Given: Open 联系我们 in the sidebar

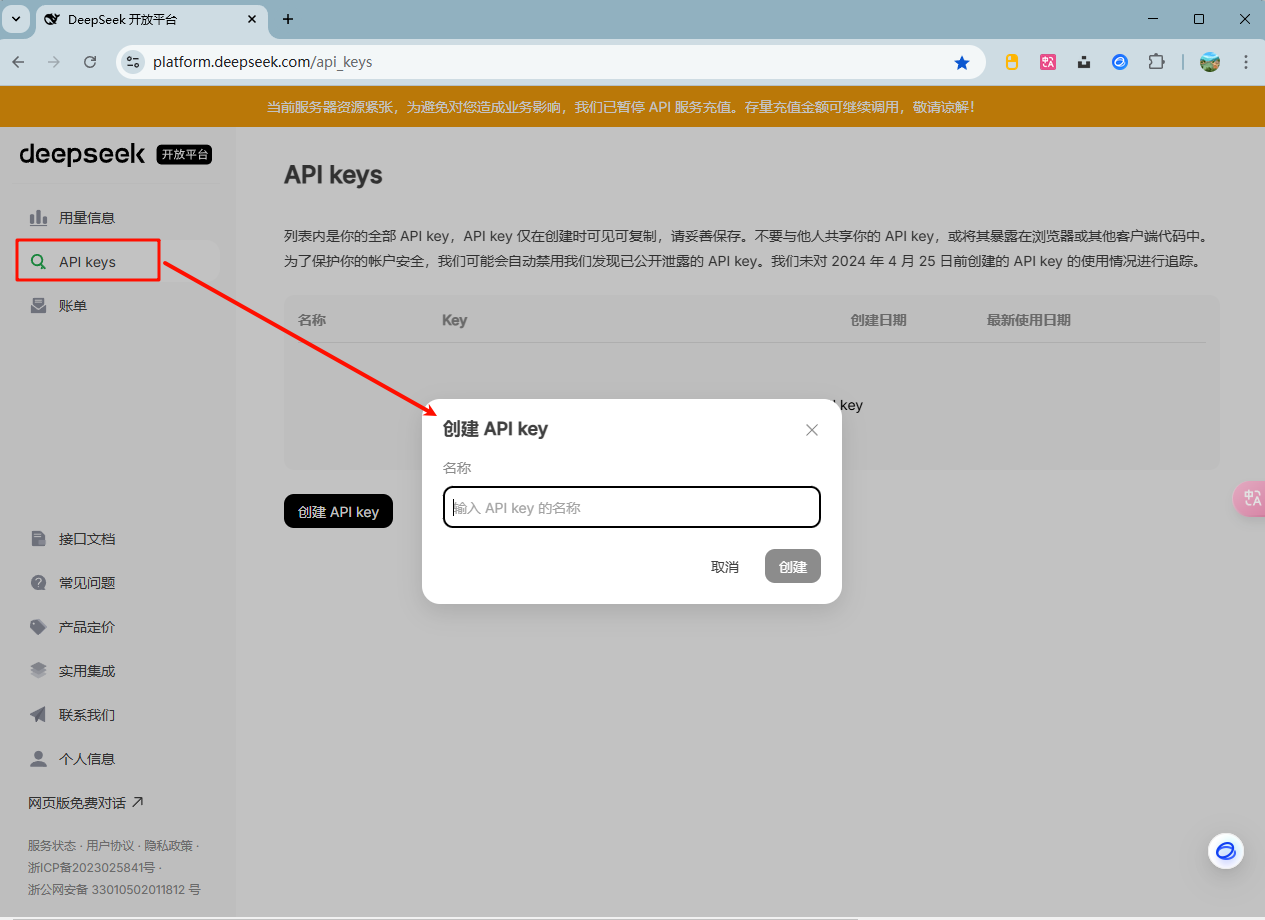Looking at the screenshot, I should click(x=118, y=715).
